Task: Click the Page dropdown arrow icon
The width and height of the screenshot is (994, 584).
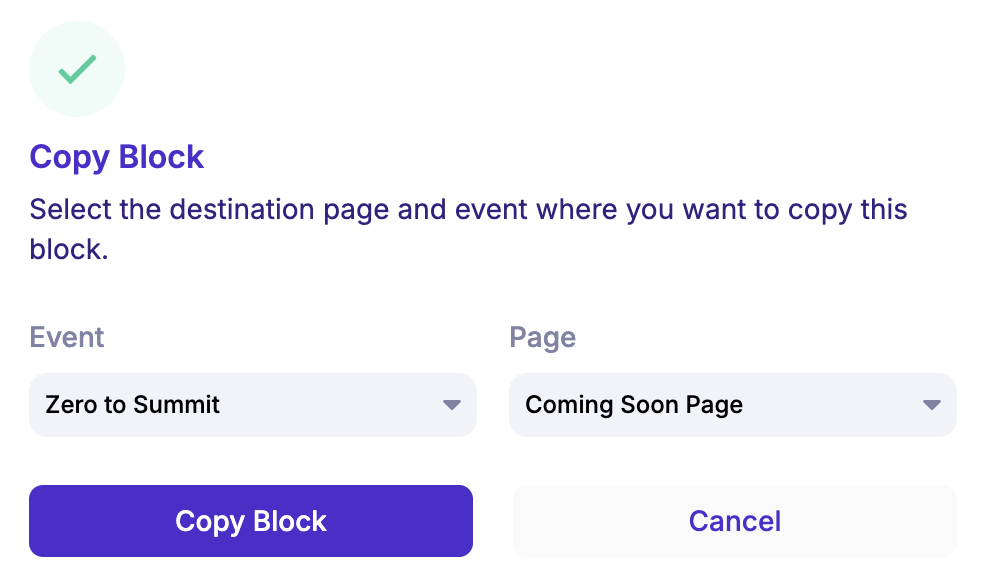Action: pyautogui.click(x=932, y=405)
